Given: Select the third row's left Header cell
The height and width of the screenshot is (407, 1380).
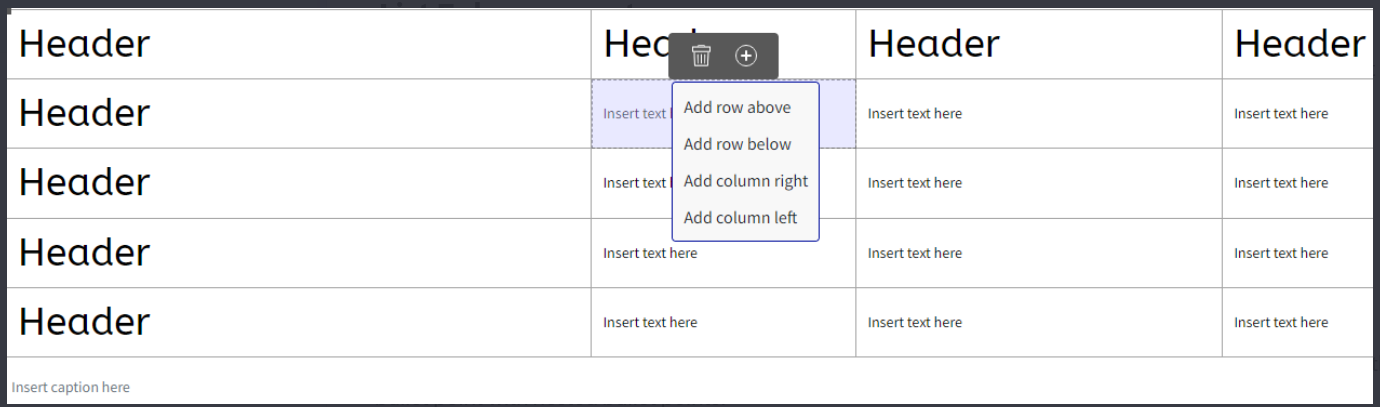Looking at the screenshot, I should tap(85, 183).
